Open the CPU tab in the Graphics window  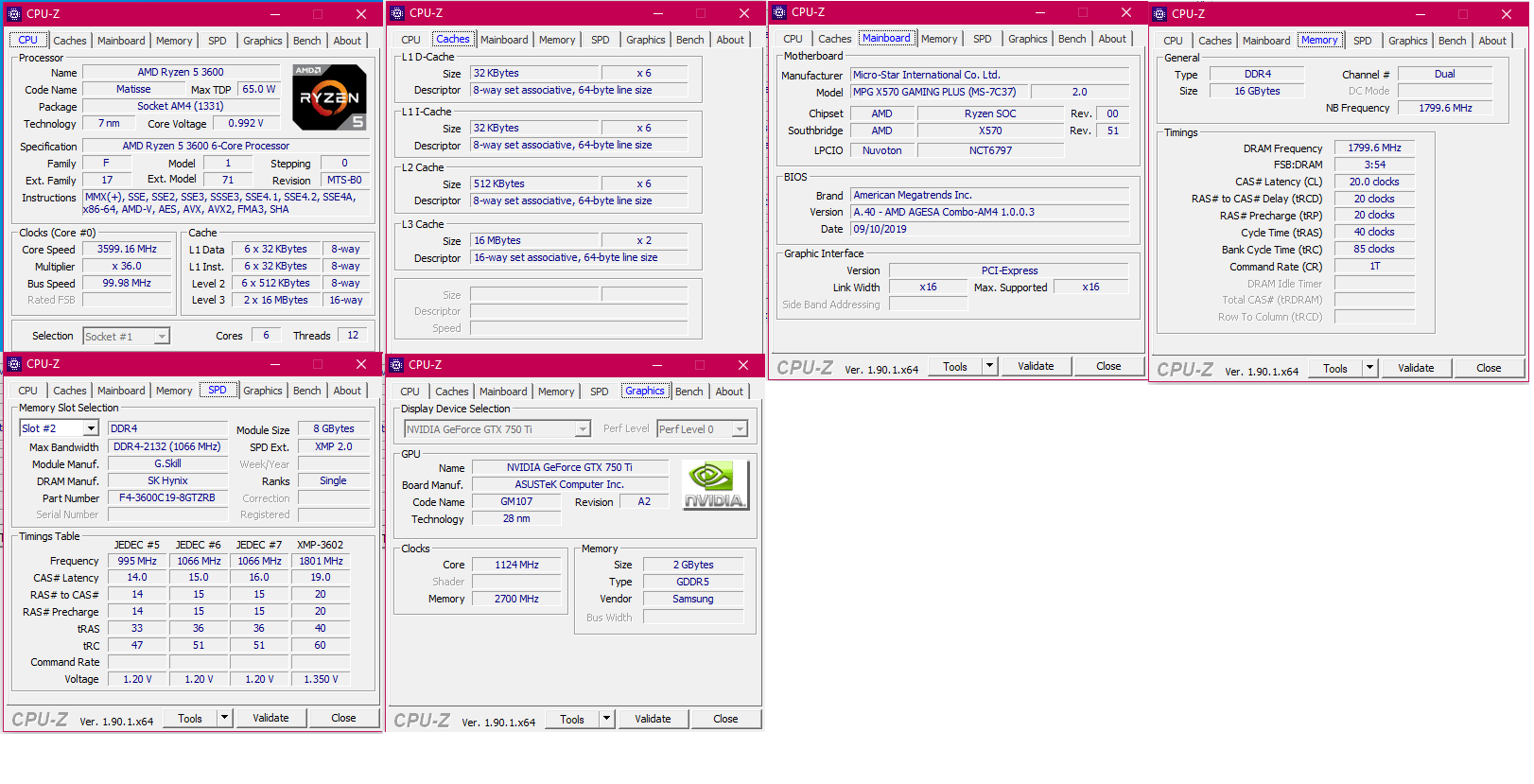410,392
